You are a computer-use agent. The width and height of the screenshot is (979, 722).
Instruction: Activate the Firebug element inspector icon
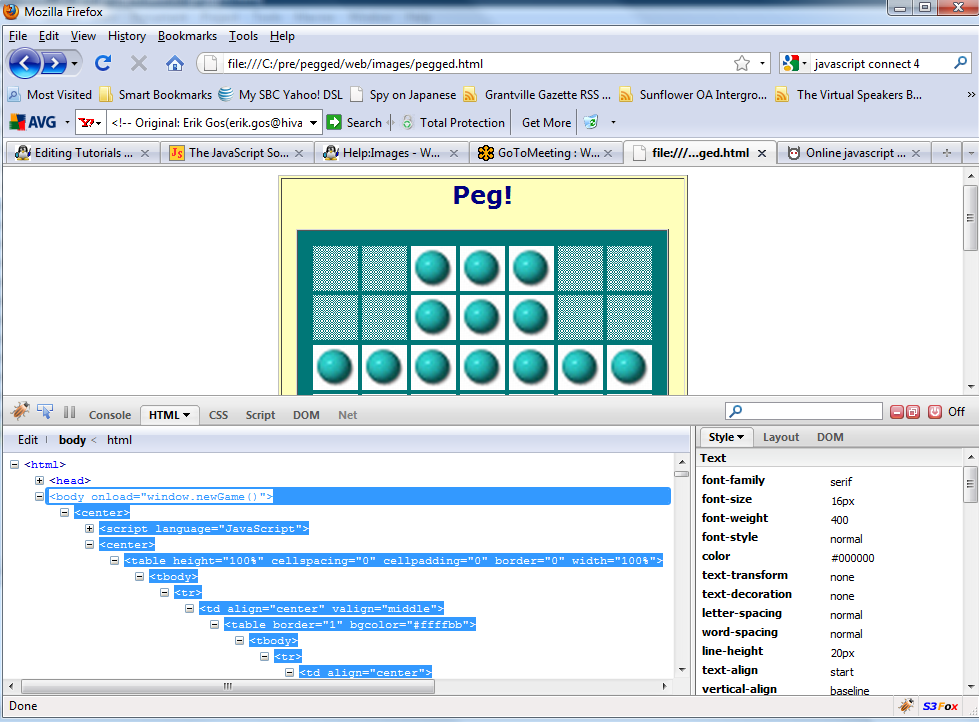click(x=45, y=411)
